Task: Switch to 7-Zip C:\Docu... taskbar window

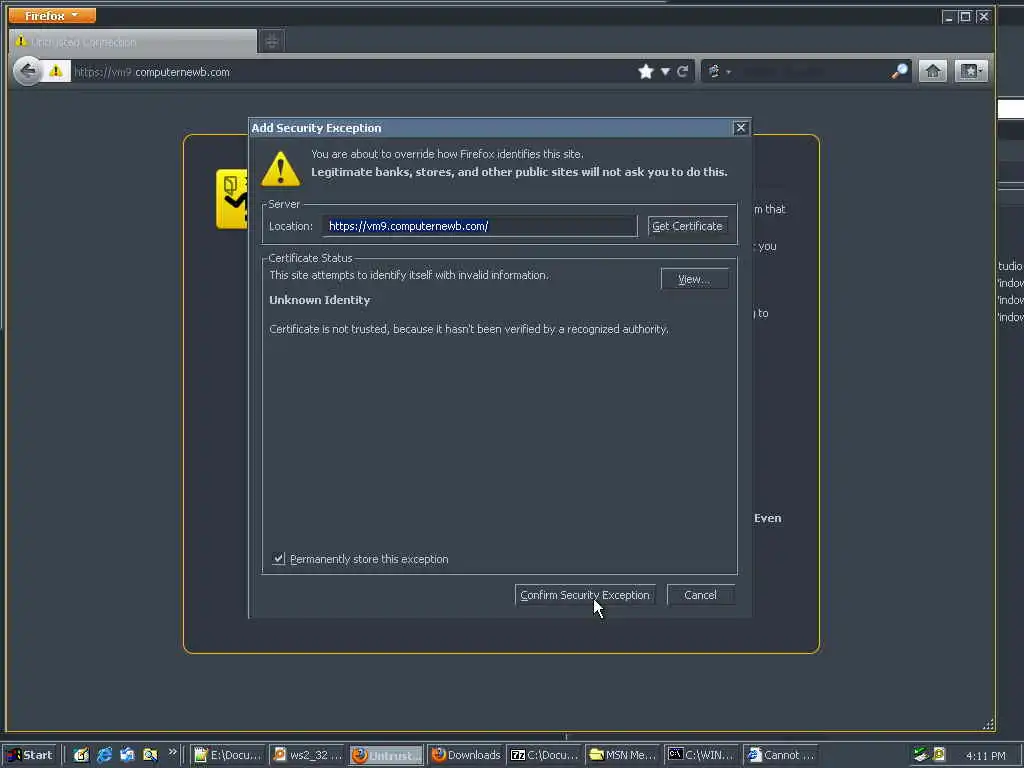Action: pos(544,755)
